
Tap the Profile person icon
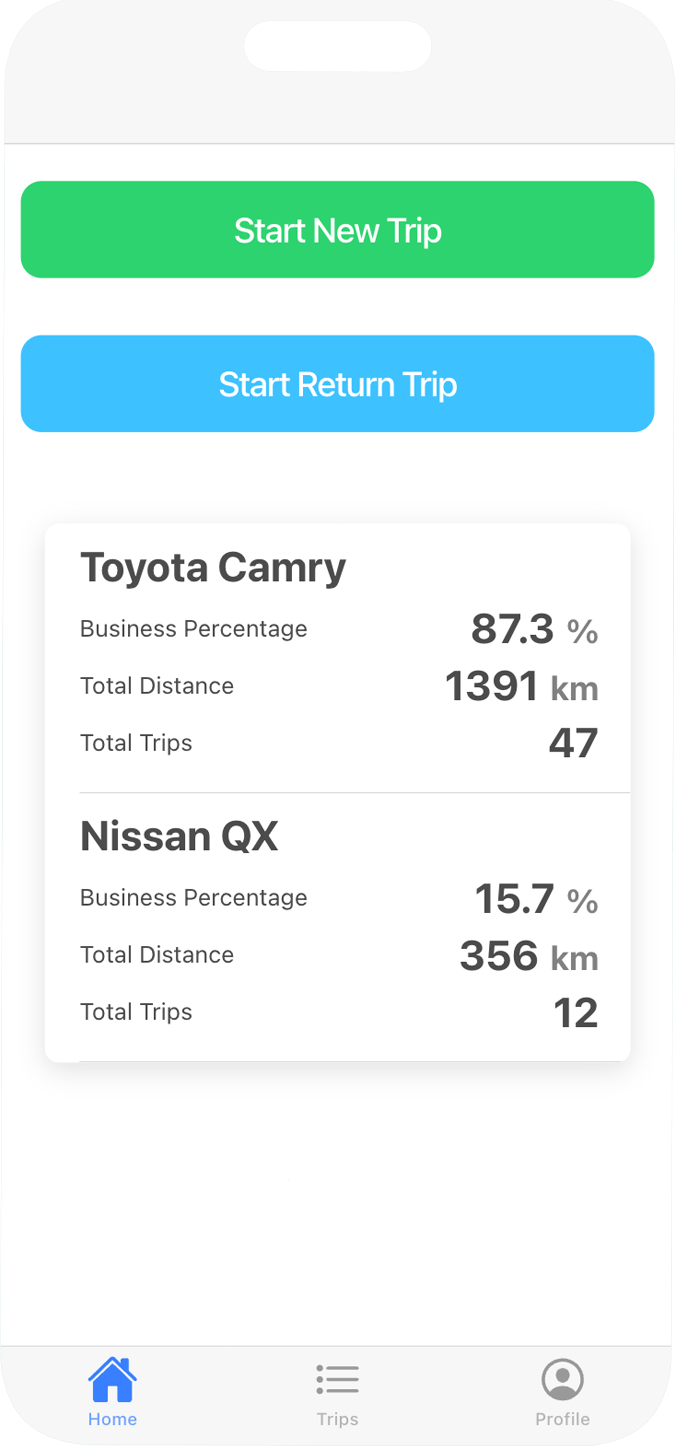(562, 1380)
